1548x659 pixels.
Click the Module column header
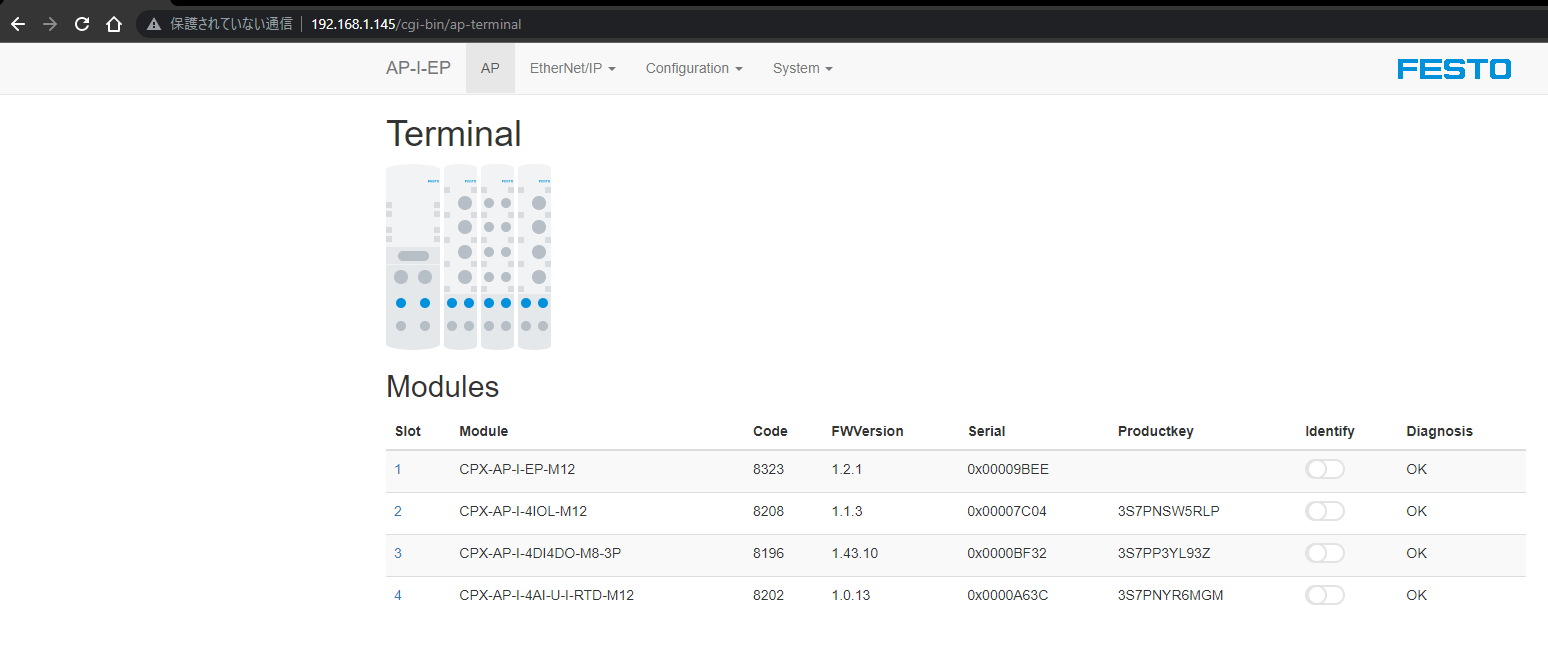484,431
